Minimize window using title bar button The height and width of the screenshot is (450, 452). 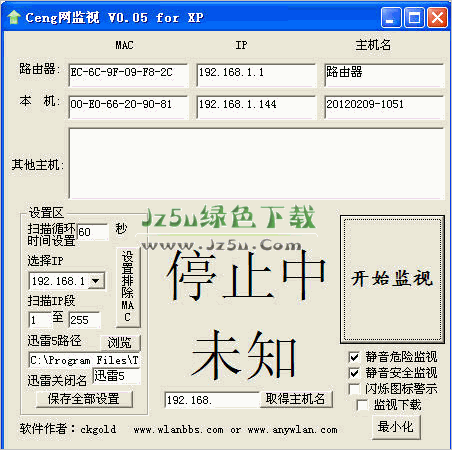pos(391,17)
